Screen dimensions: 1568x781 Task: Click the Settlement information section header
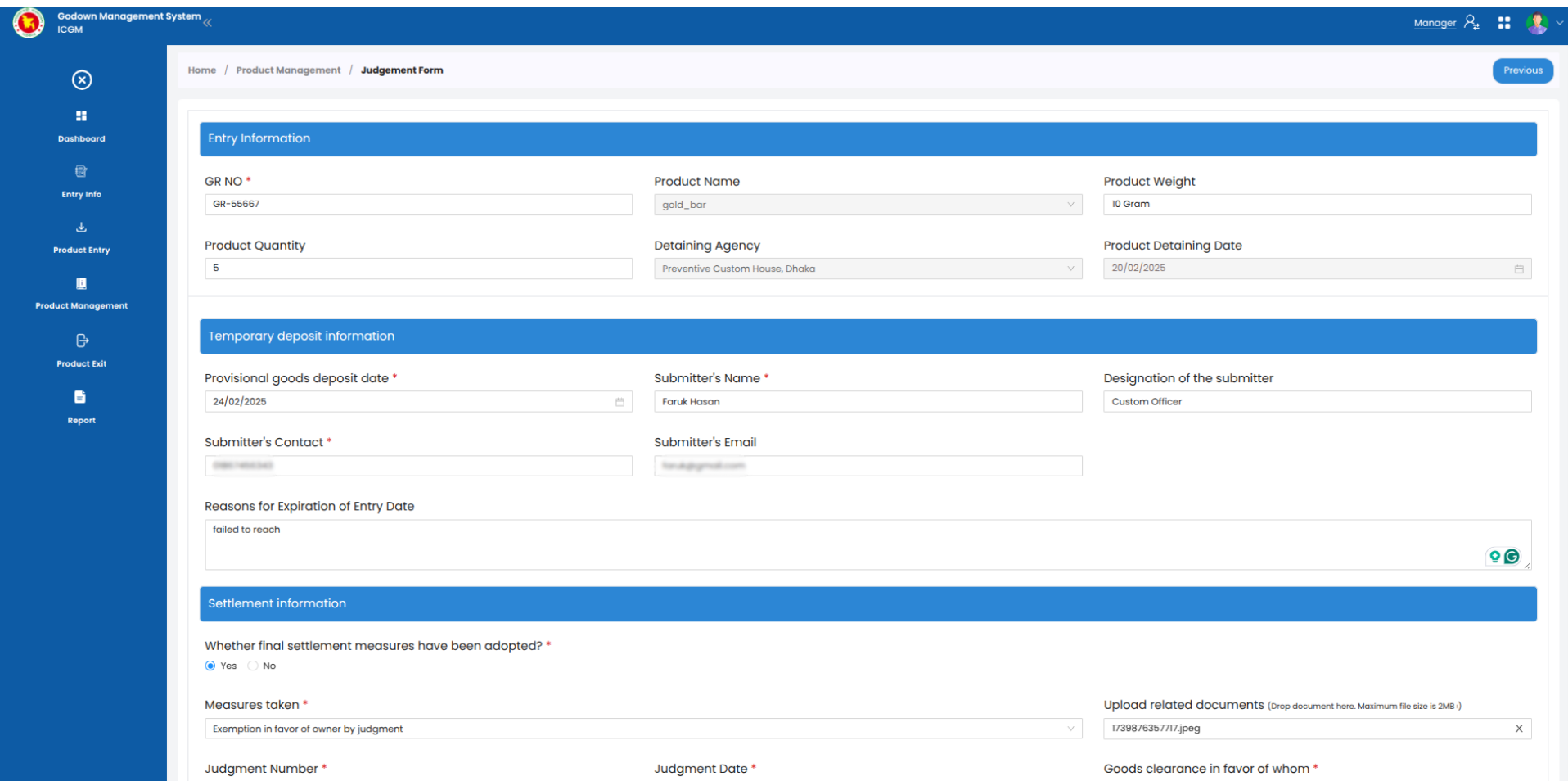click(867, 604)
